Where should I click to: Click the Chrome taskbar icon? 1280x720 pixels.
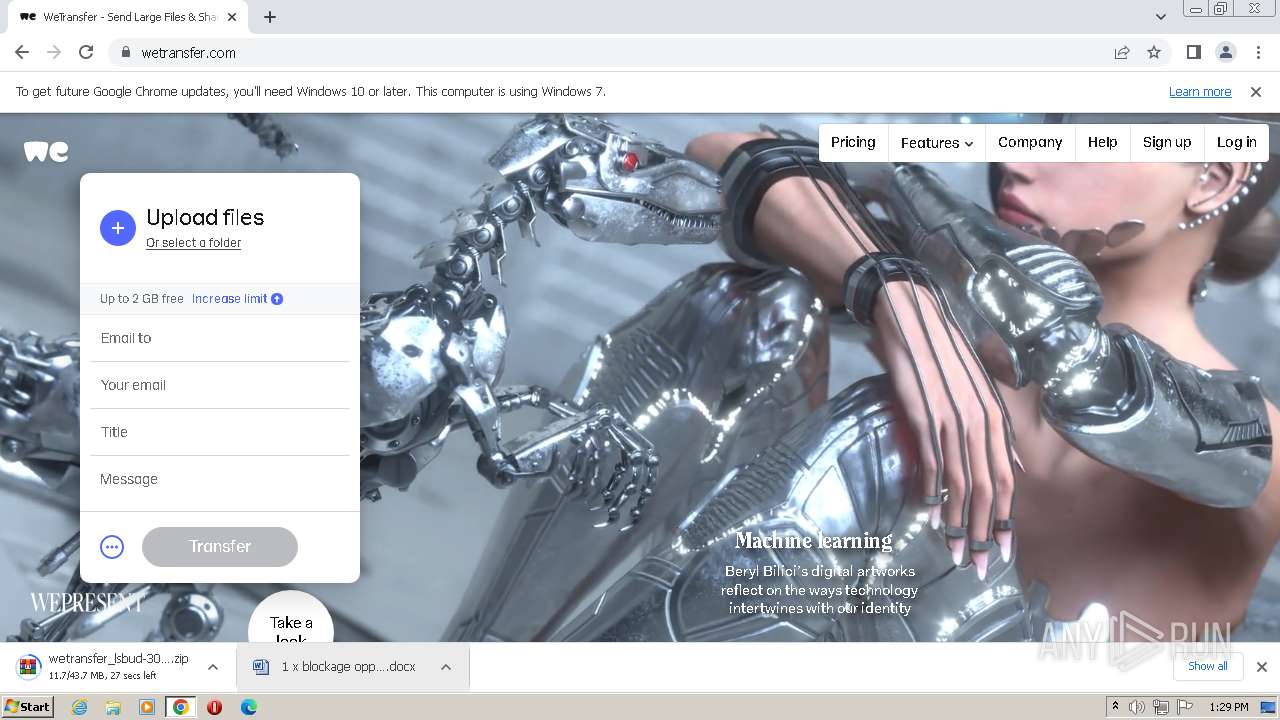click(x=181, y=707)
